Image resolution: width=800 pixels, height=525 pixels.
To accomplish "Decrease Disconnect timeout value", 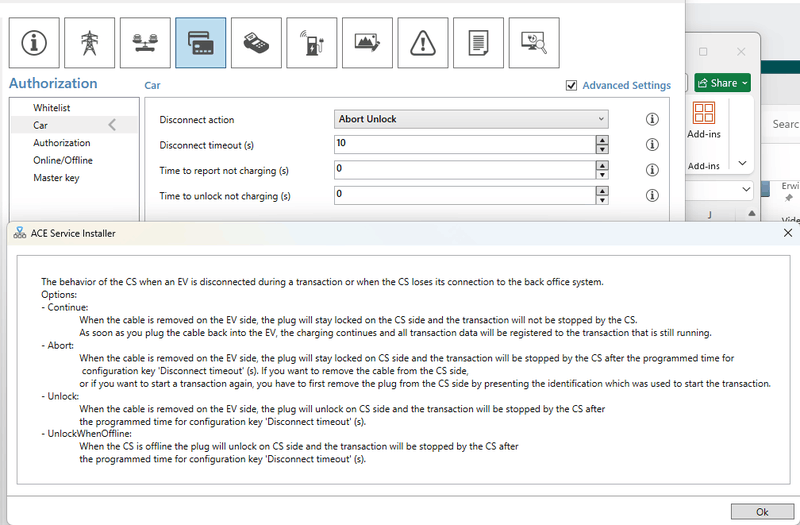I will tap(602, 149).
